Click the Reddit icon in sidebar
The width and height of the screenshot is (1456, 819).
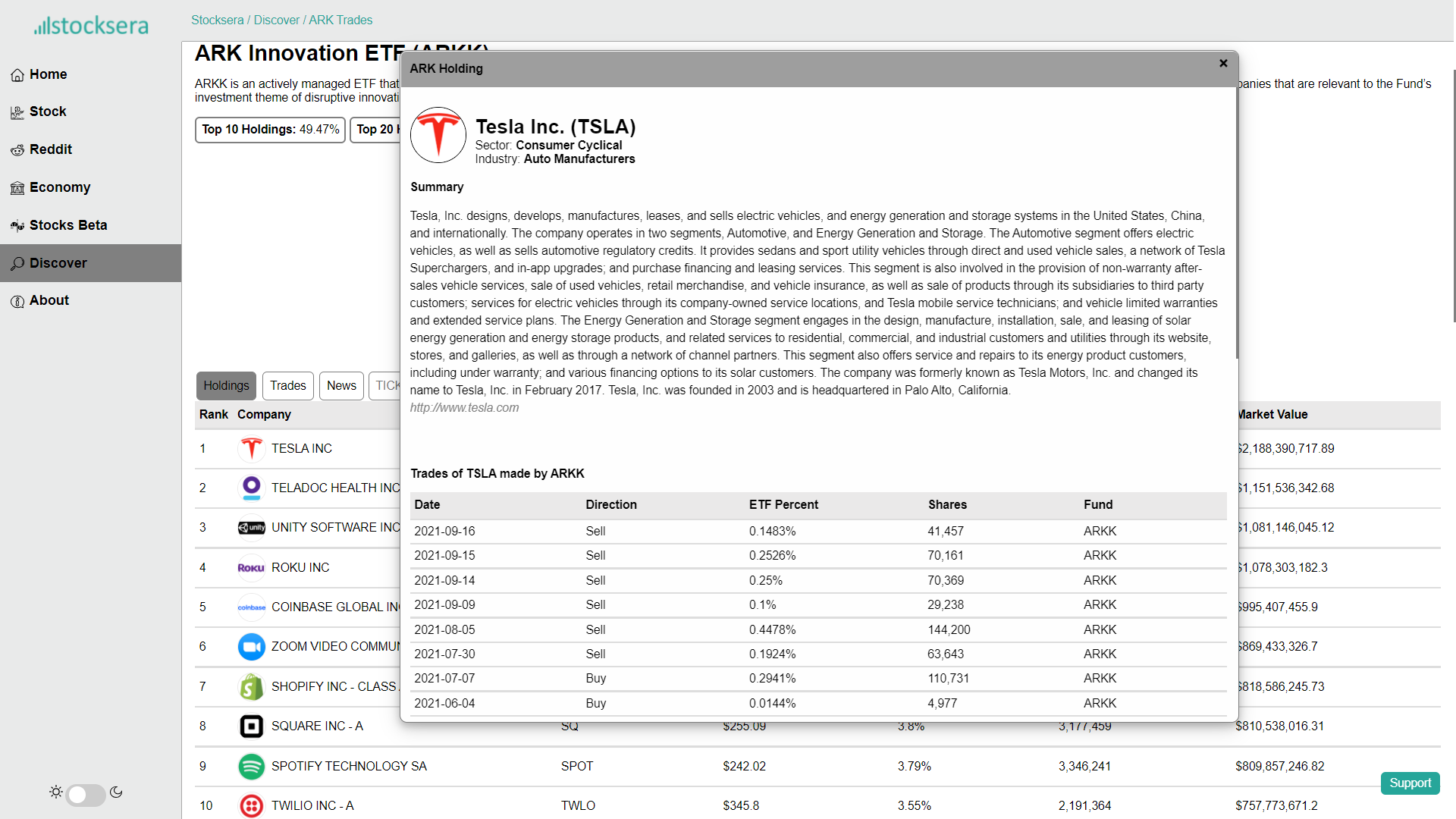(17, 150)
